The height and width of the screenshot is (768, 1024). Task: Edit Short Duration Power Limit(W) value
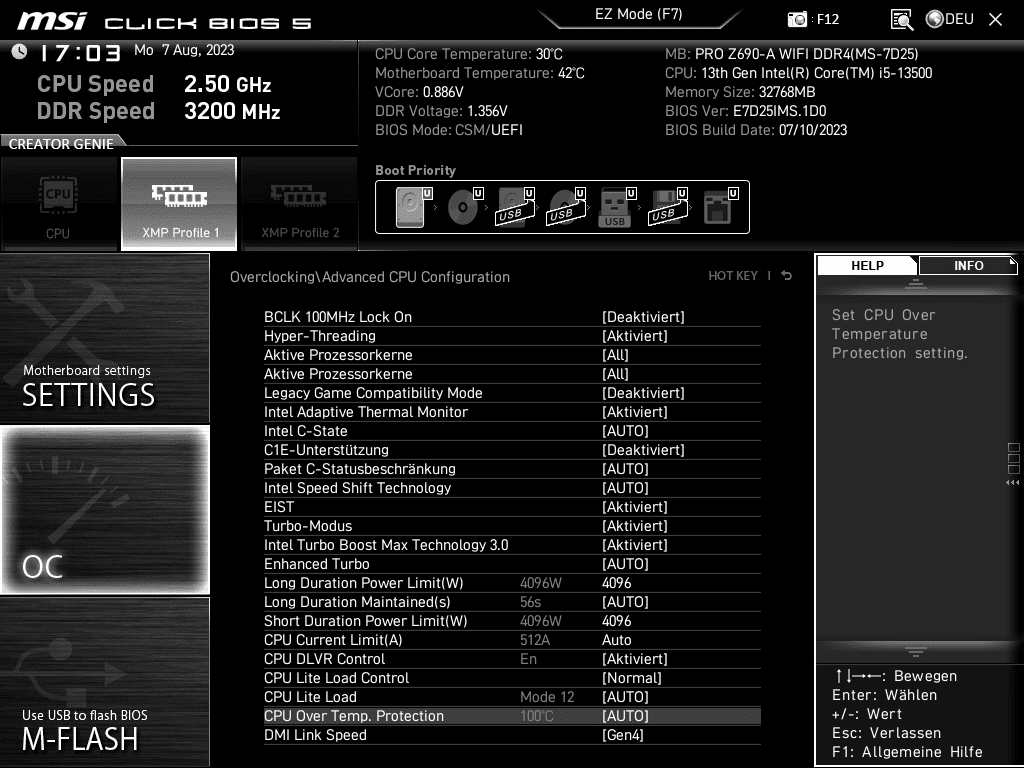[x=512, y=620]
